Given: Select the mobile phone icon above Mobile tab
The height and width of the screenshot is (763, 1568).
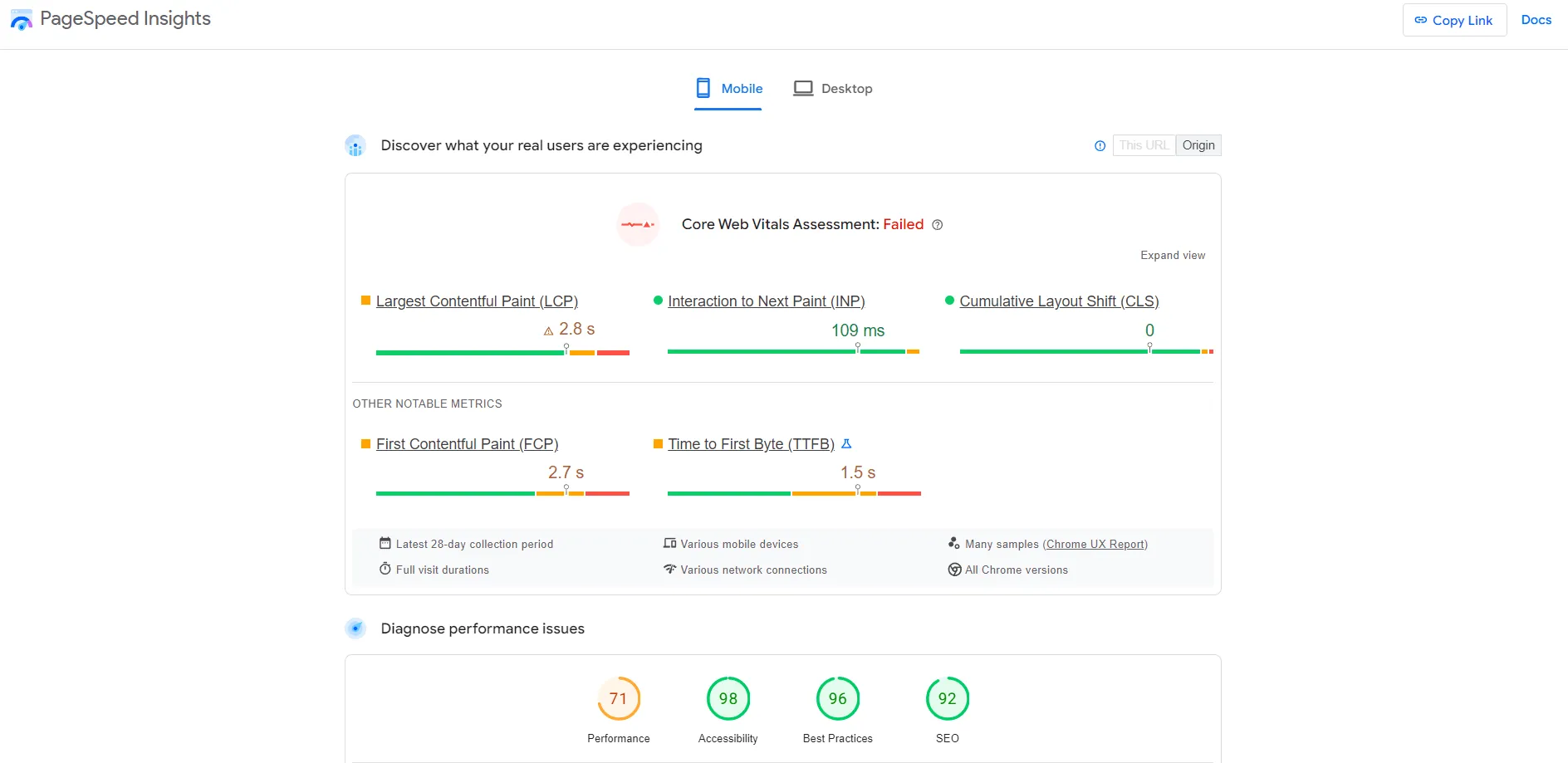Looking at the screenshot, I should [x=703, y=87].
